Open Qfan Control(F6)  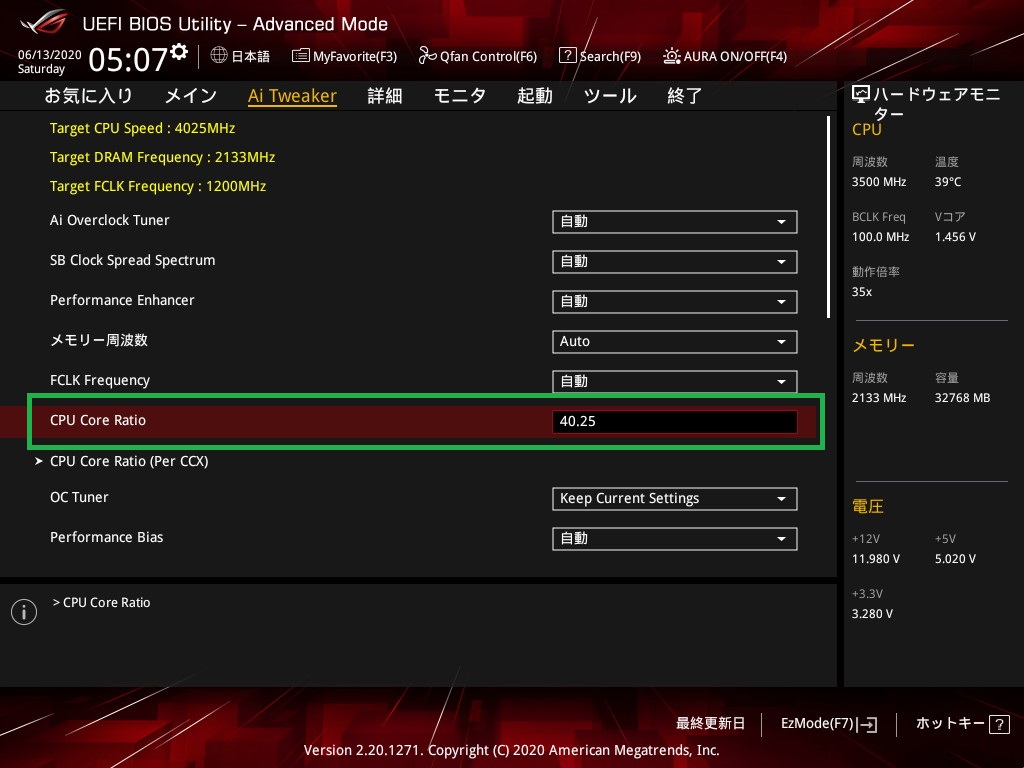(x=477, y=56)
